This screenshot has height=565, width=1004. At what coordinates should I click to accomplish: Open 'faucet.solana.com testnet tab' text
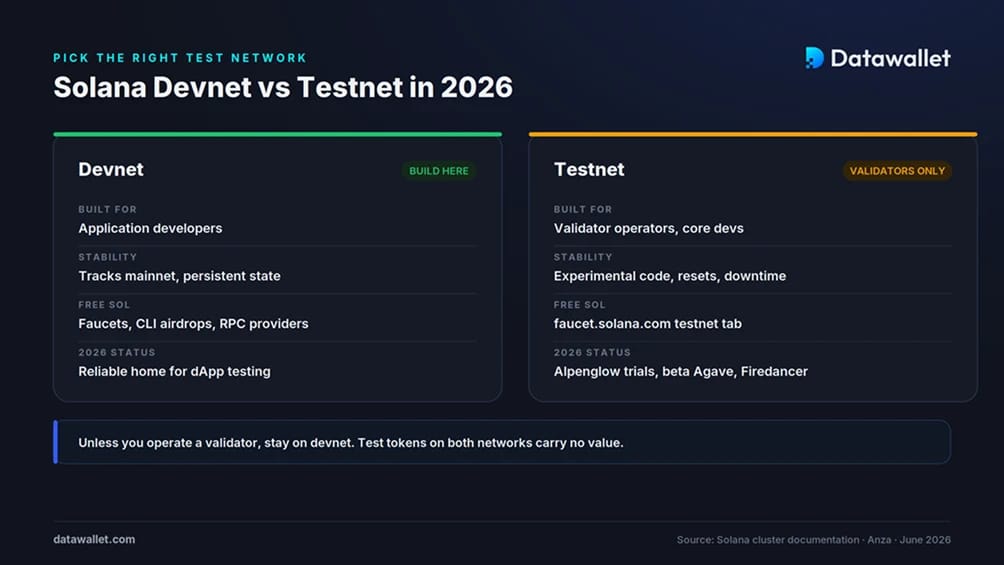pos(647,323)
